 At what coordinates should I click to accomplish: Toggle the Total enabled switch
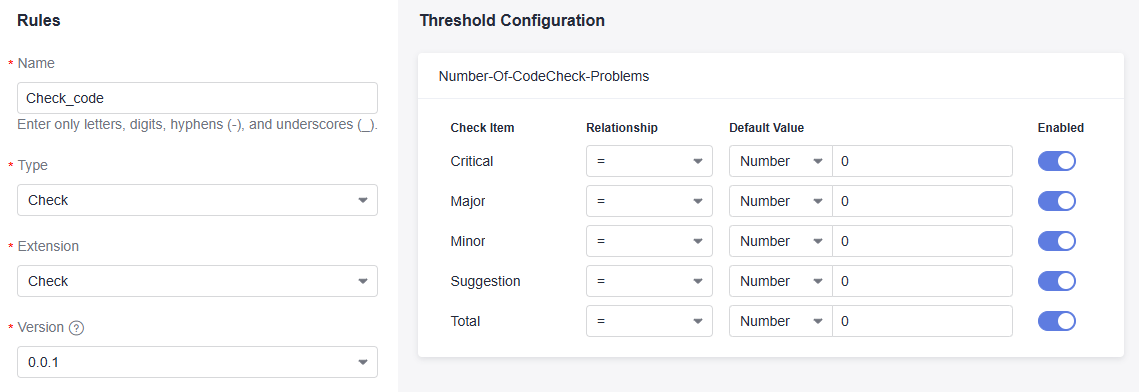tap(1056, 321)
